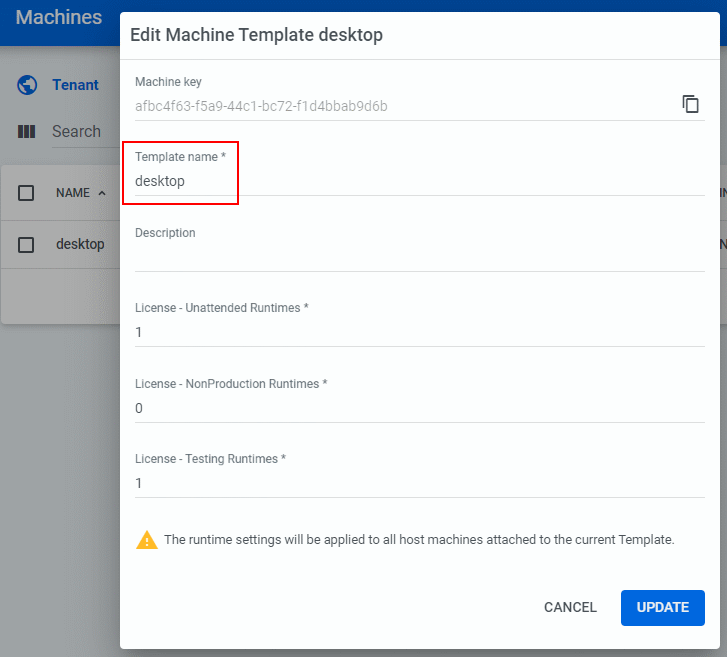Edit the License Unattended Runtimes value
The width and height of the screenshot is (727, 657).
(420, 332)
